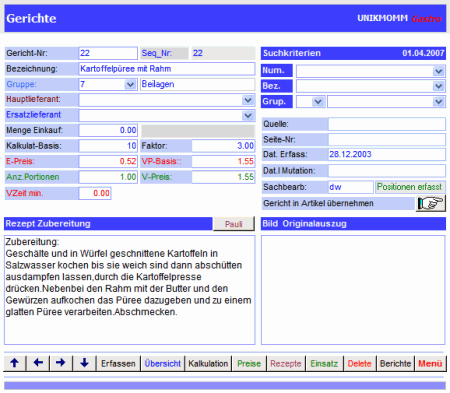Expand the Hauptlieferant dropdown
This screenshot has width=450, height=393.
click(248, 100)
